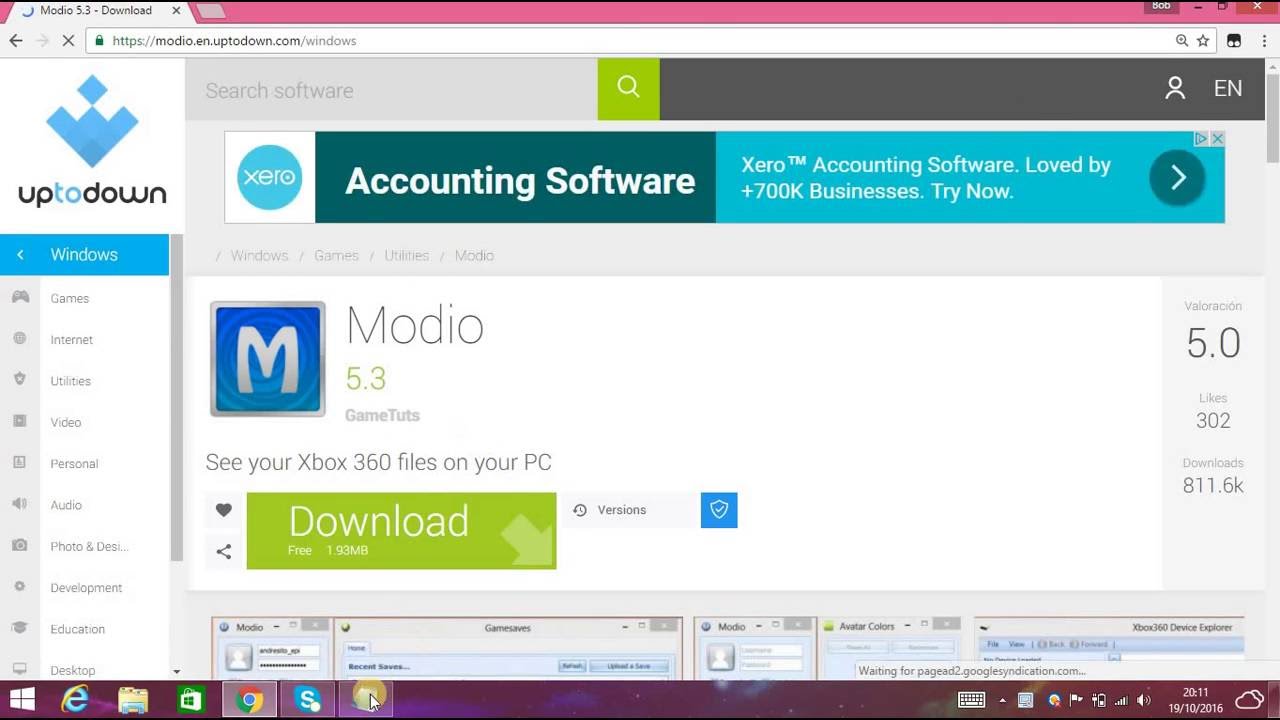
Task: Open File Explorer from the taskbar
Action: [133, 700]
